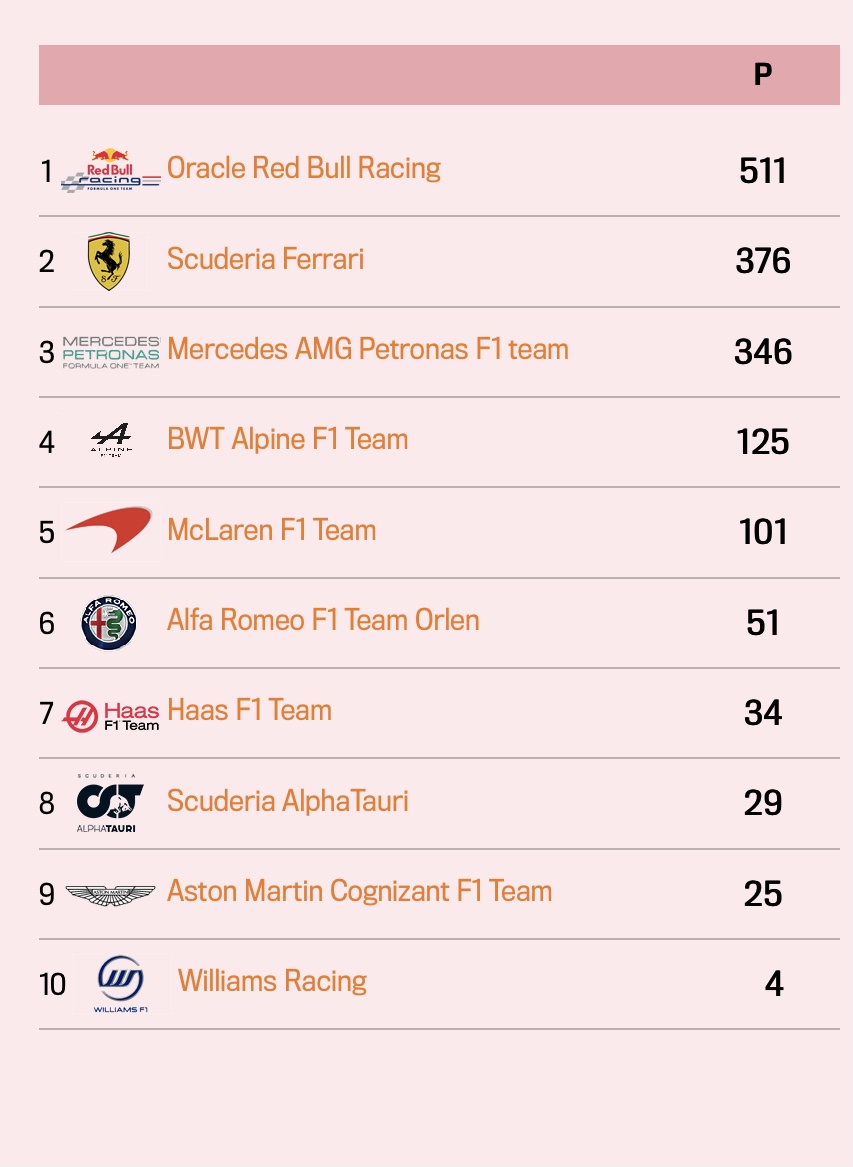Open the Oracle Red Bull Racing link
This screenshot has width=853, height=1167.
coord(304,168)
